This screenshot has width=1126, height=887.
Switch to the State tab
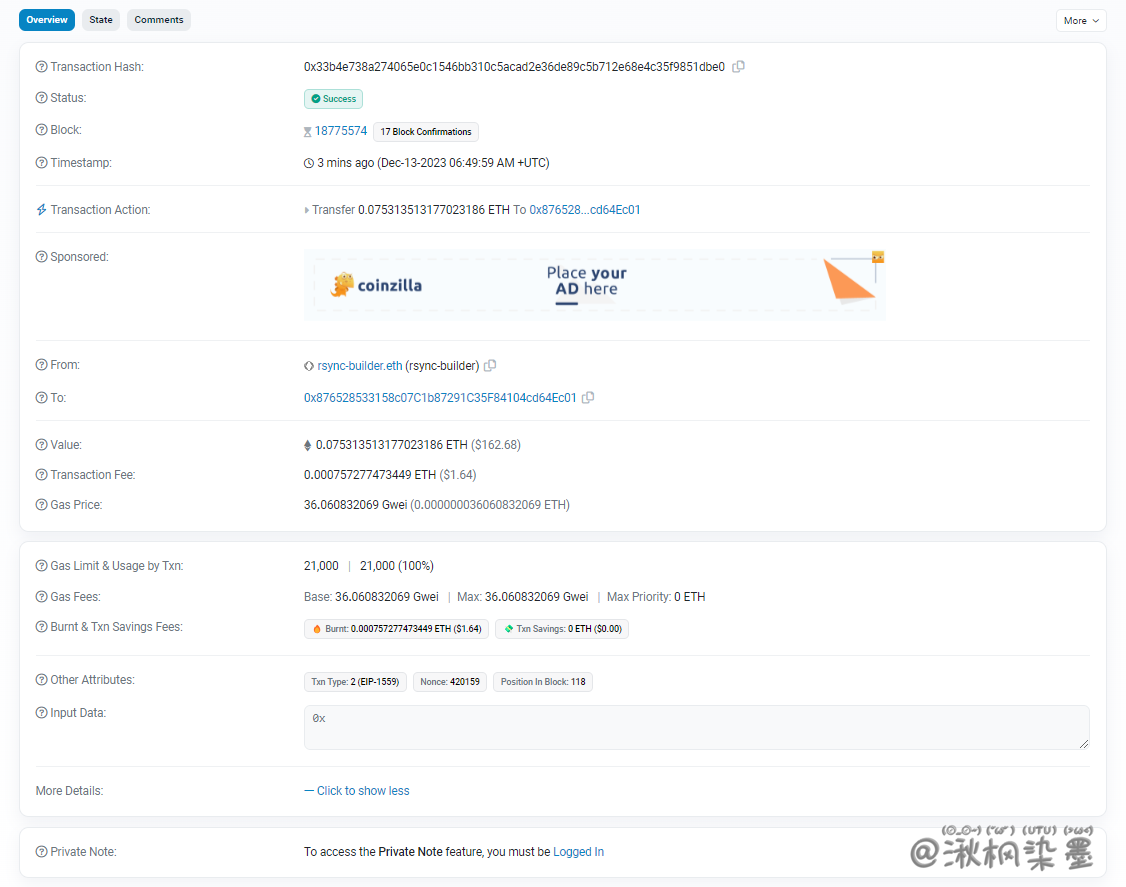click(101, 20)
